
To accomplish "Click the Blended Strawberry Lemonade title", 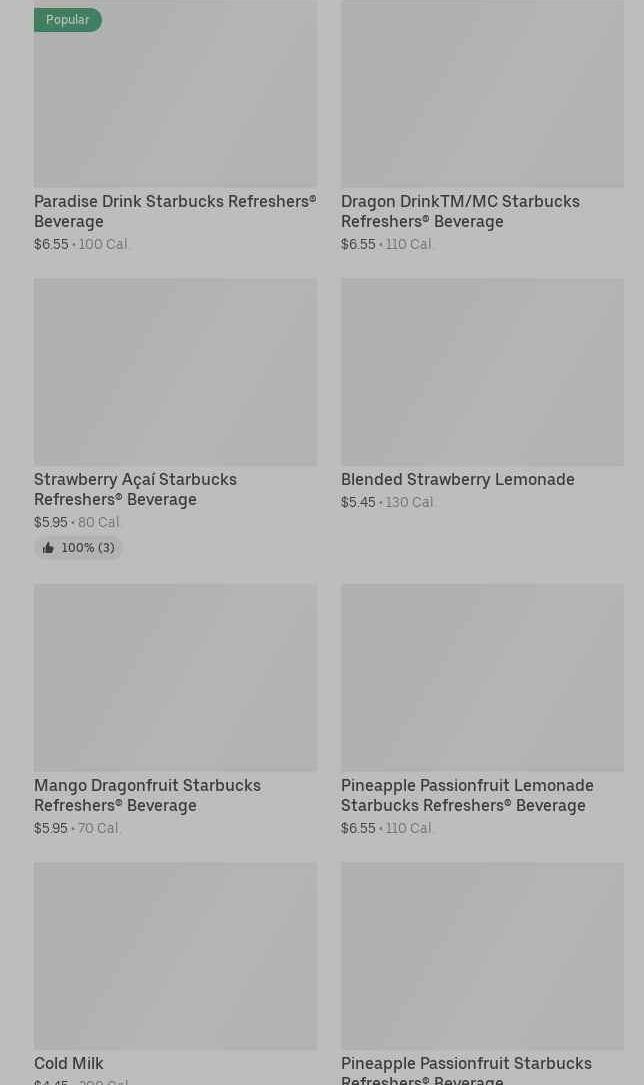I will click(458, 479).
